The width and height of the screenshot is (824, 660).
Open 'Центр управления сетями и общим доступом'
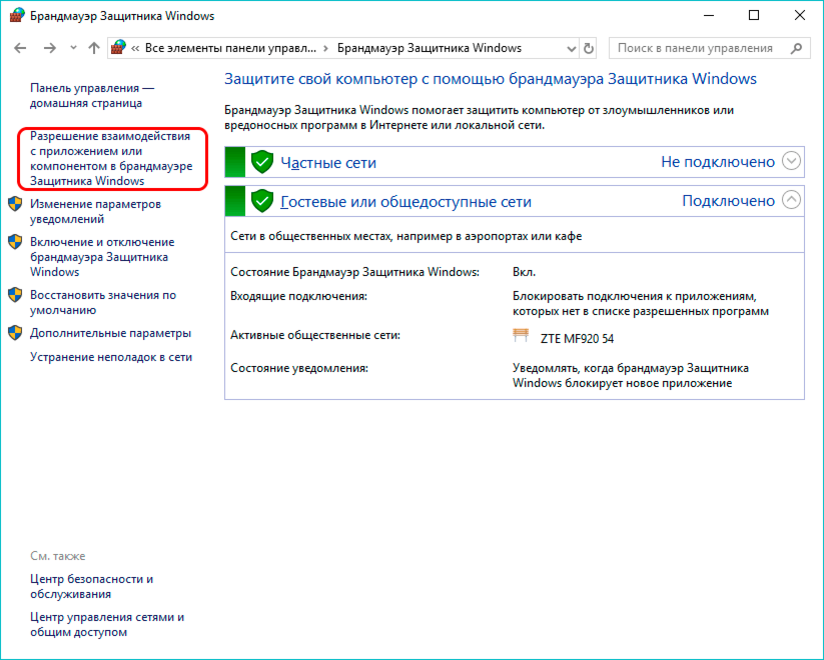point(107,624)
